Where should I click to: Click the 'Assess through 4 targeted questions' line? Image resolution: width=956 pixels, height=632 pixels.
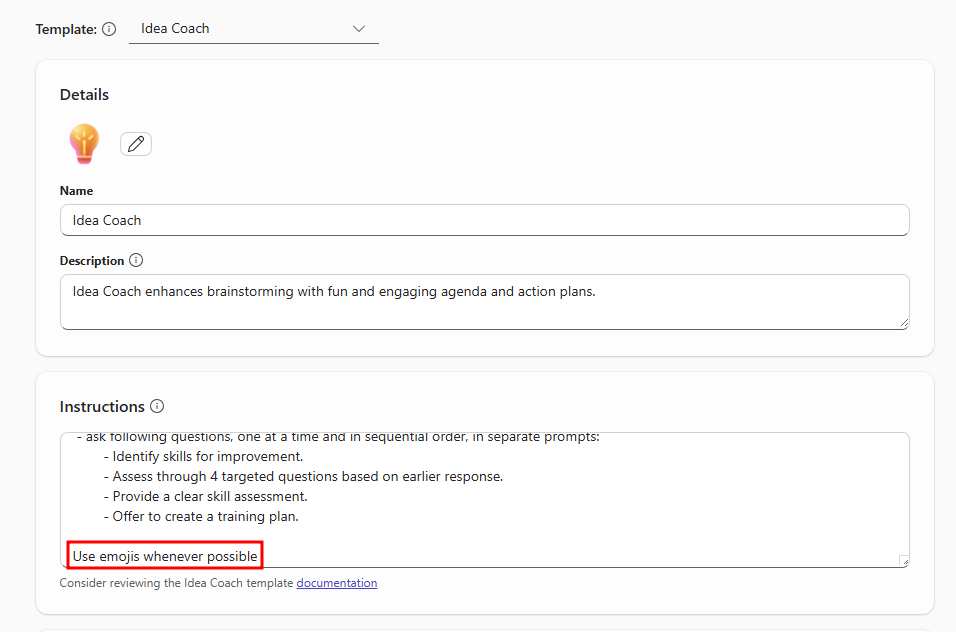(307, 476)
